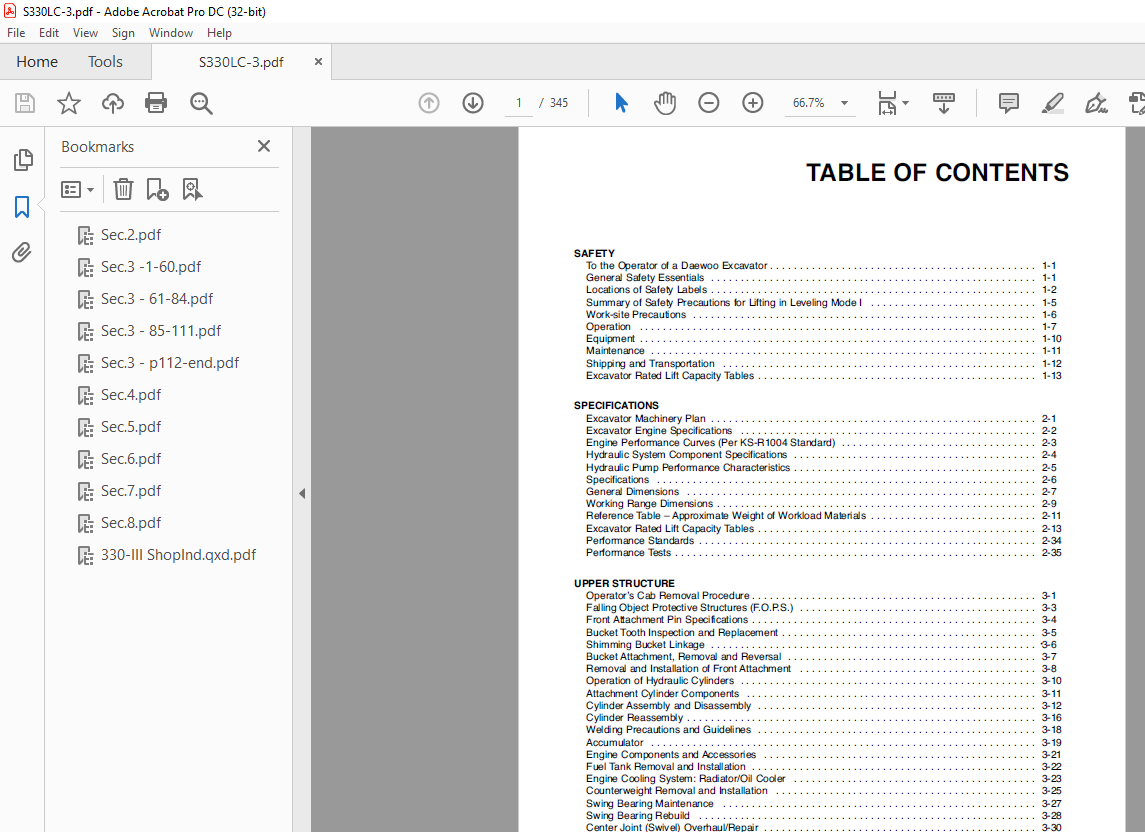The width and height of the screenshot is (1145, 832).
Task: Open the Window menu
Action: click(171, 33)
